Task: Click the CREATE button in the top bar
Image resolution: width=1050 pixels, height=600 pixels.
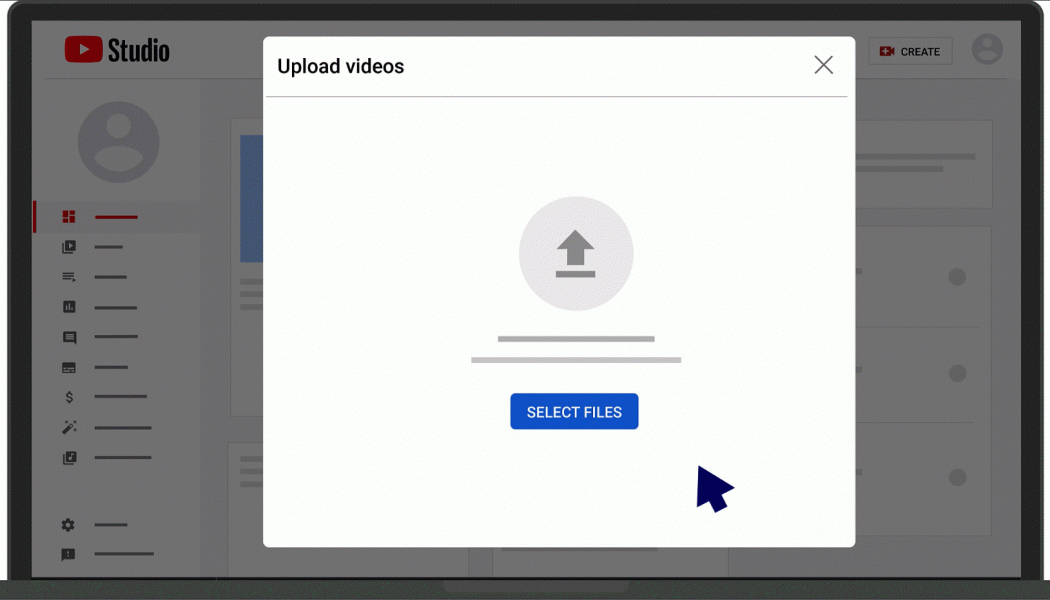Action: pyautogui.click(x=910, y=51)
